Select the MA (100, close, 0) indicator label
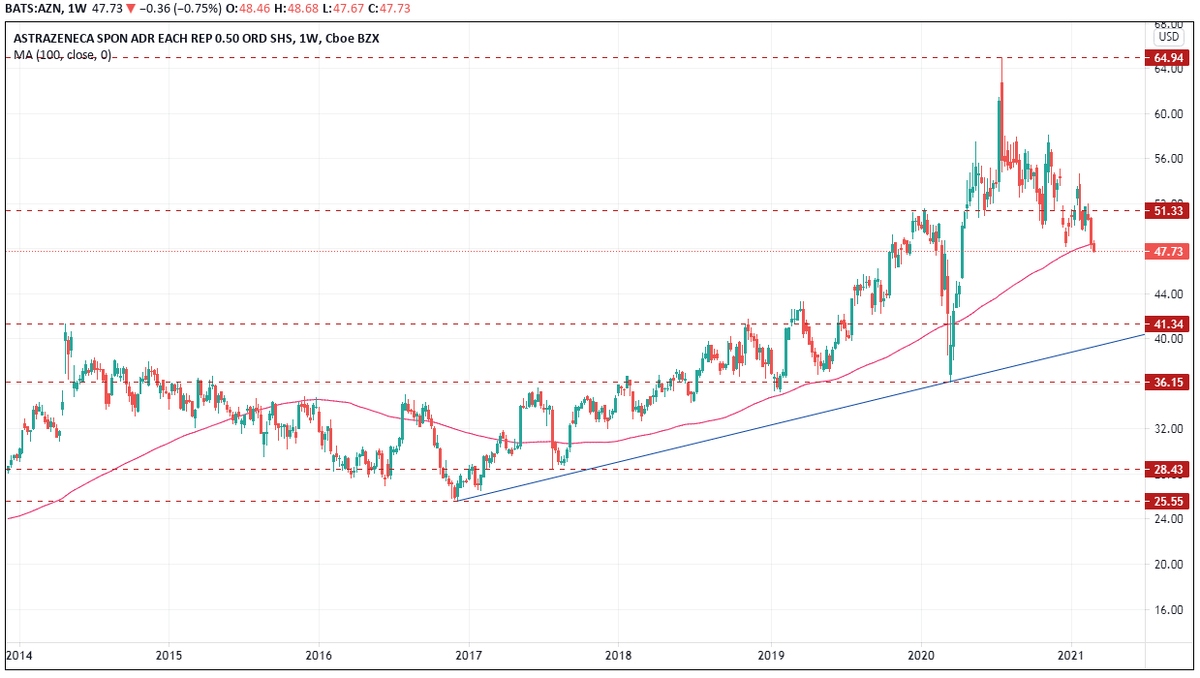The height and width of the screenshot is (678, 1200). point(62,55)
